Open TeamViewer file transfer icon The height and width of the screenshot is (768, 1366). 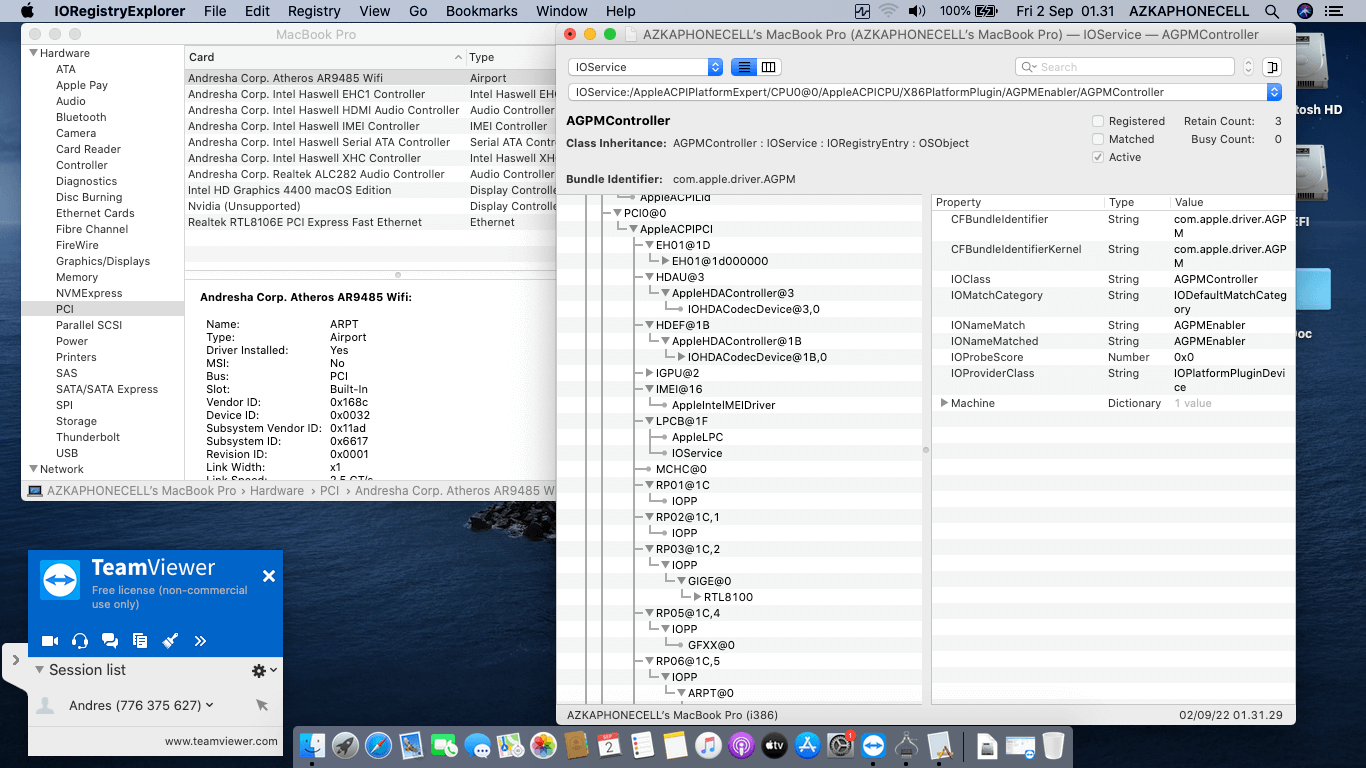pos(140,641)
